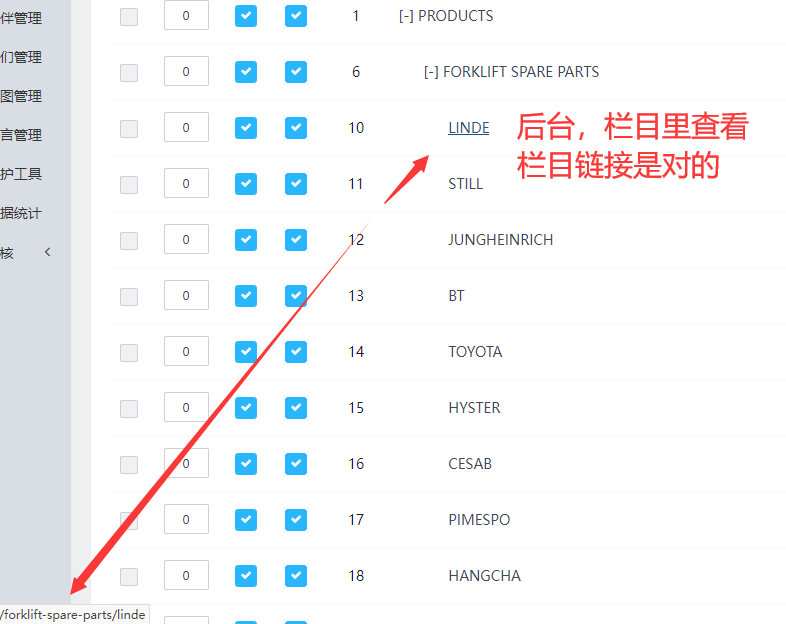Select the TOYOTA category name
Viewport: 786px width, 624px height.
click(x=475, y=352)
